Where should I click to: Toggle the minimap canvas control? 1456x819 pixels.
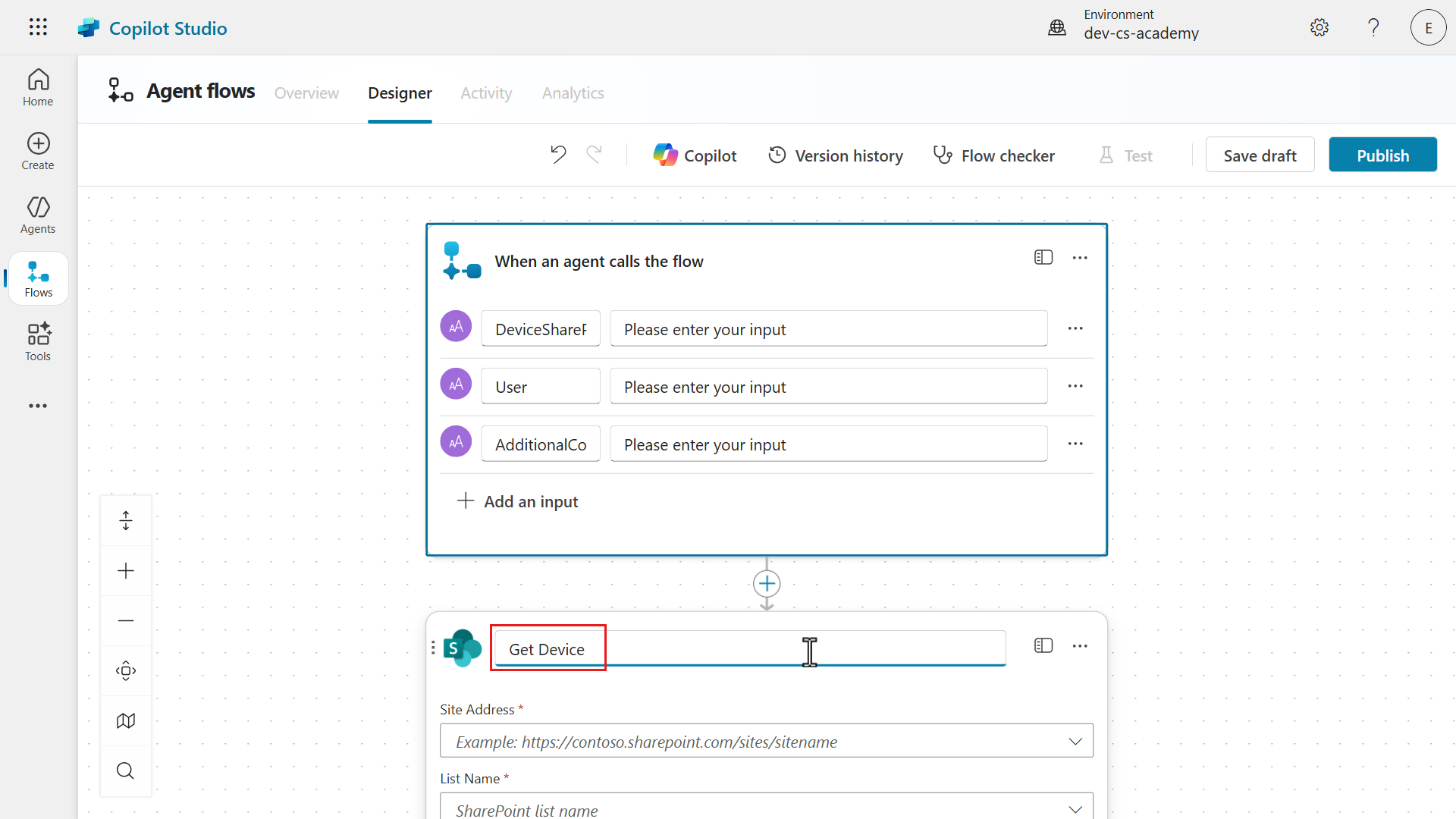(x=126, y=720)
